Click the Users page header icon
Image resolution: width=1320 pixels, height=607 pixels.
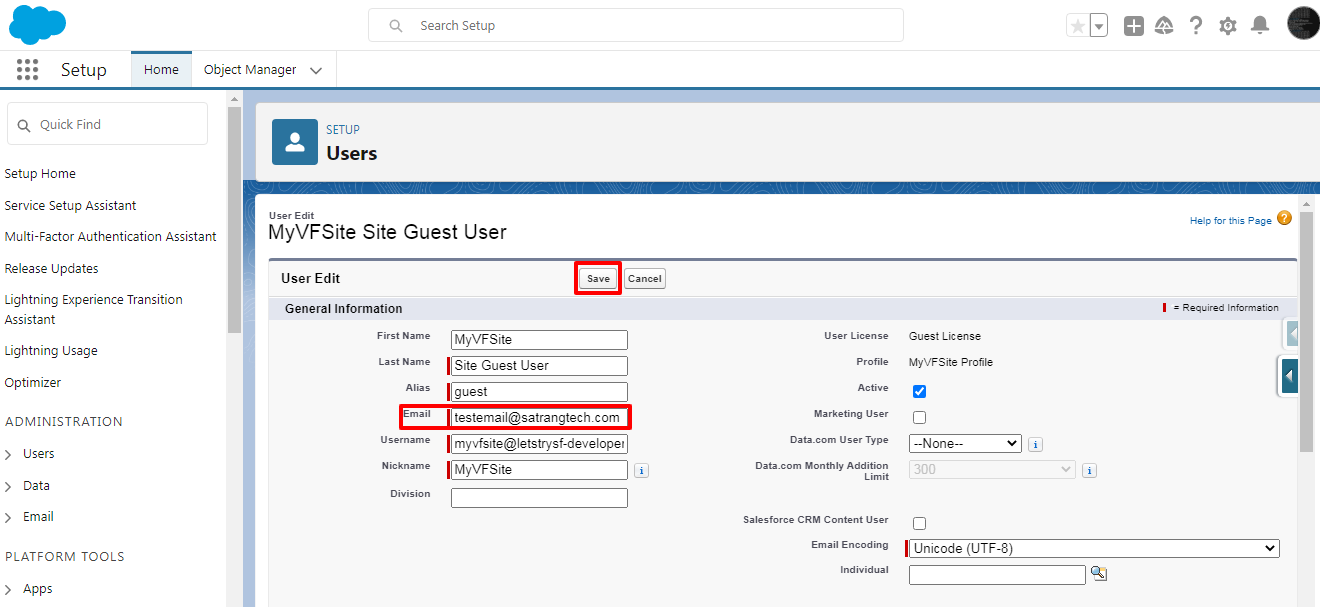click(295, 142)
